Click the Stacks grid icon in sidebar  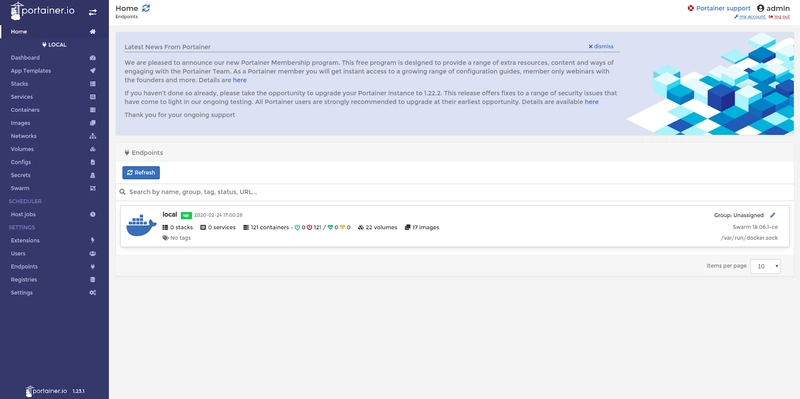[92, 84]
